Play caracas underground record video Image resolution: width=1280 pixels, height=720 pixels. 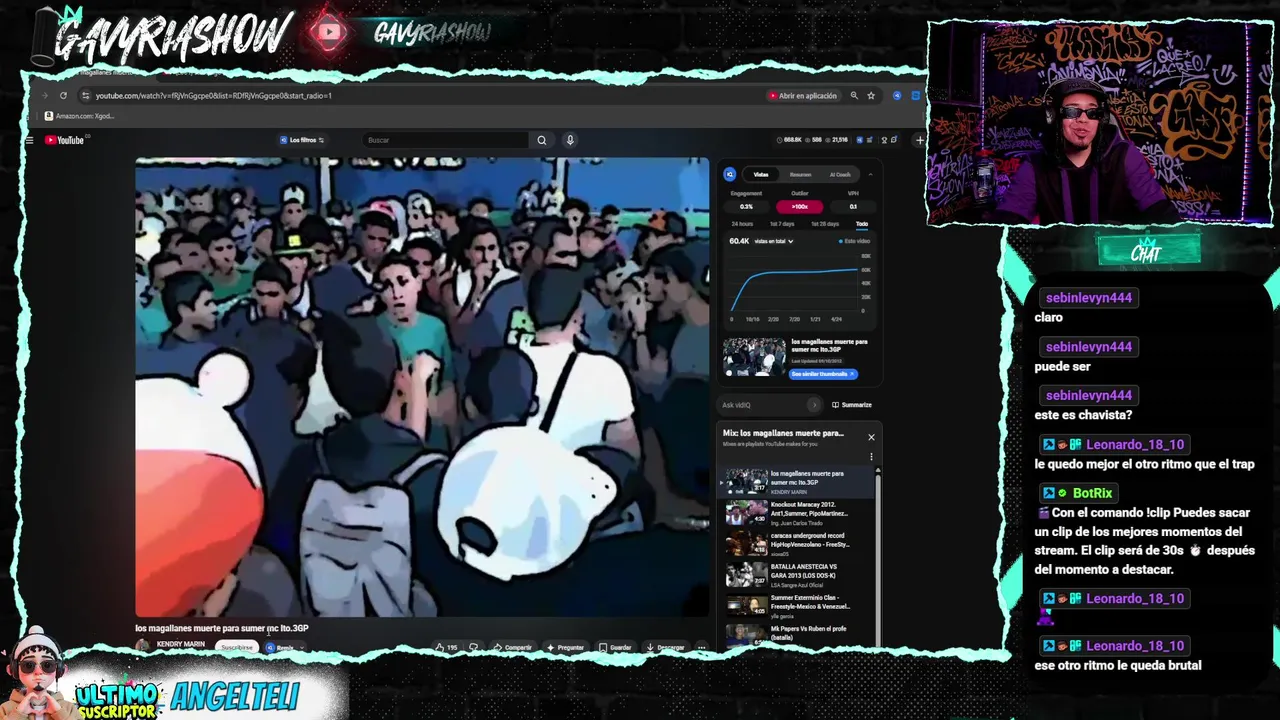coord(797,545)
